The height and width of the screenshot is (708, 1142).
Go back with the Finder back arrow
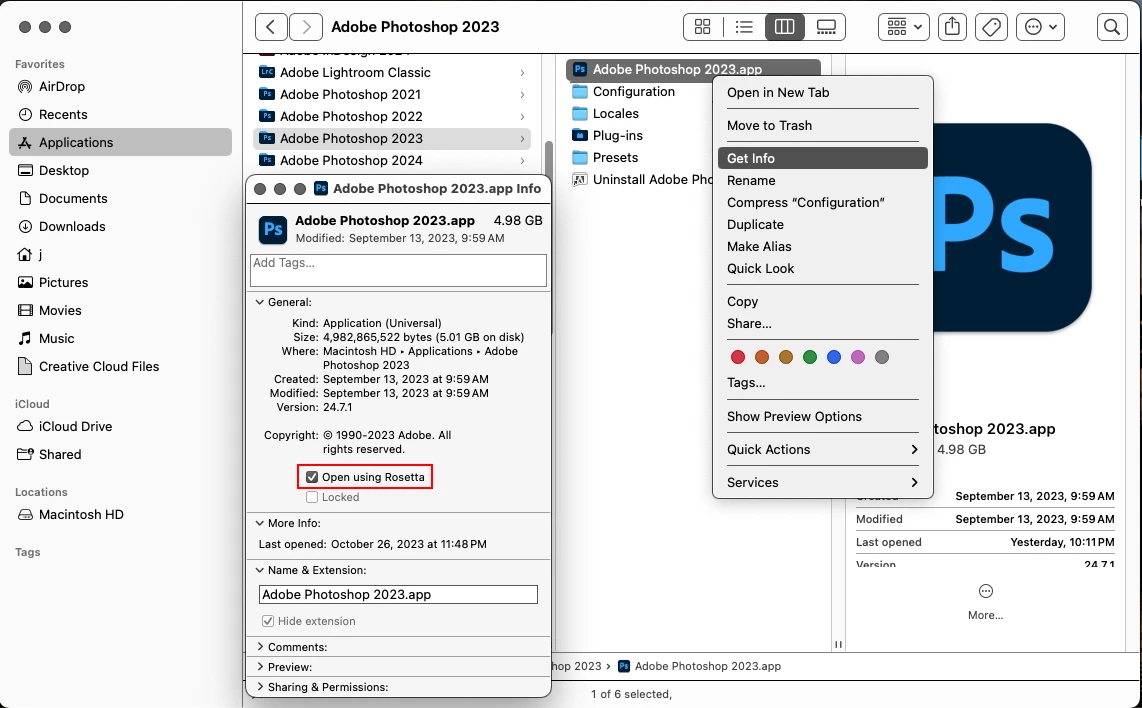point(270,27)
